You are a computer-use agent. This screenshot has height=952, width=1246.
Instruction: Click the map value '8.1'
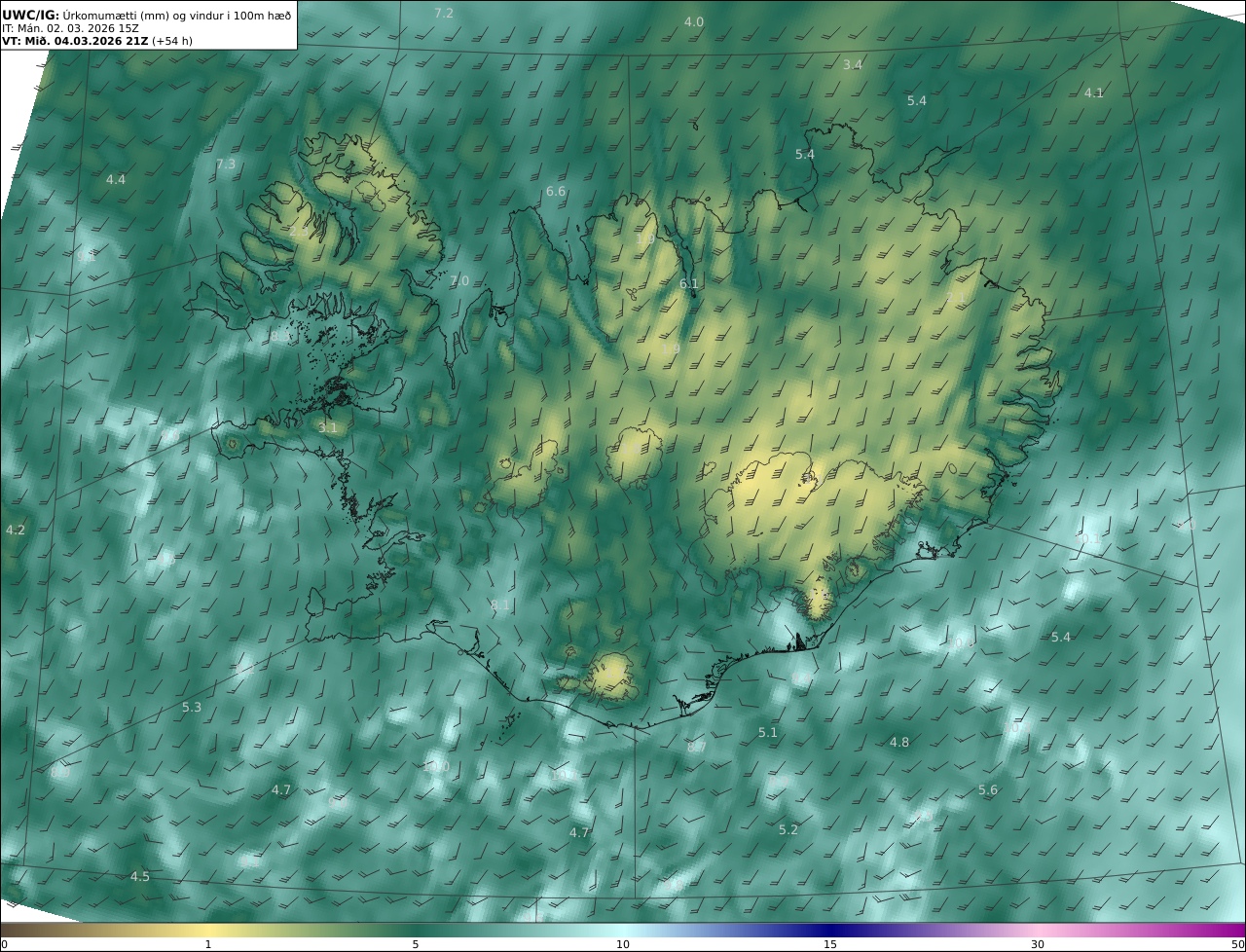pos(500,604)
